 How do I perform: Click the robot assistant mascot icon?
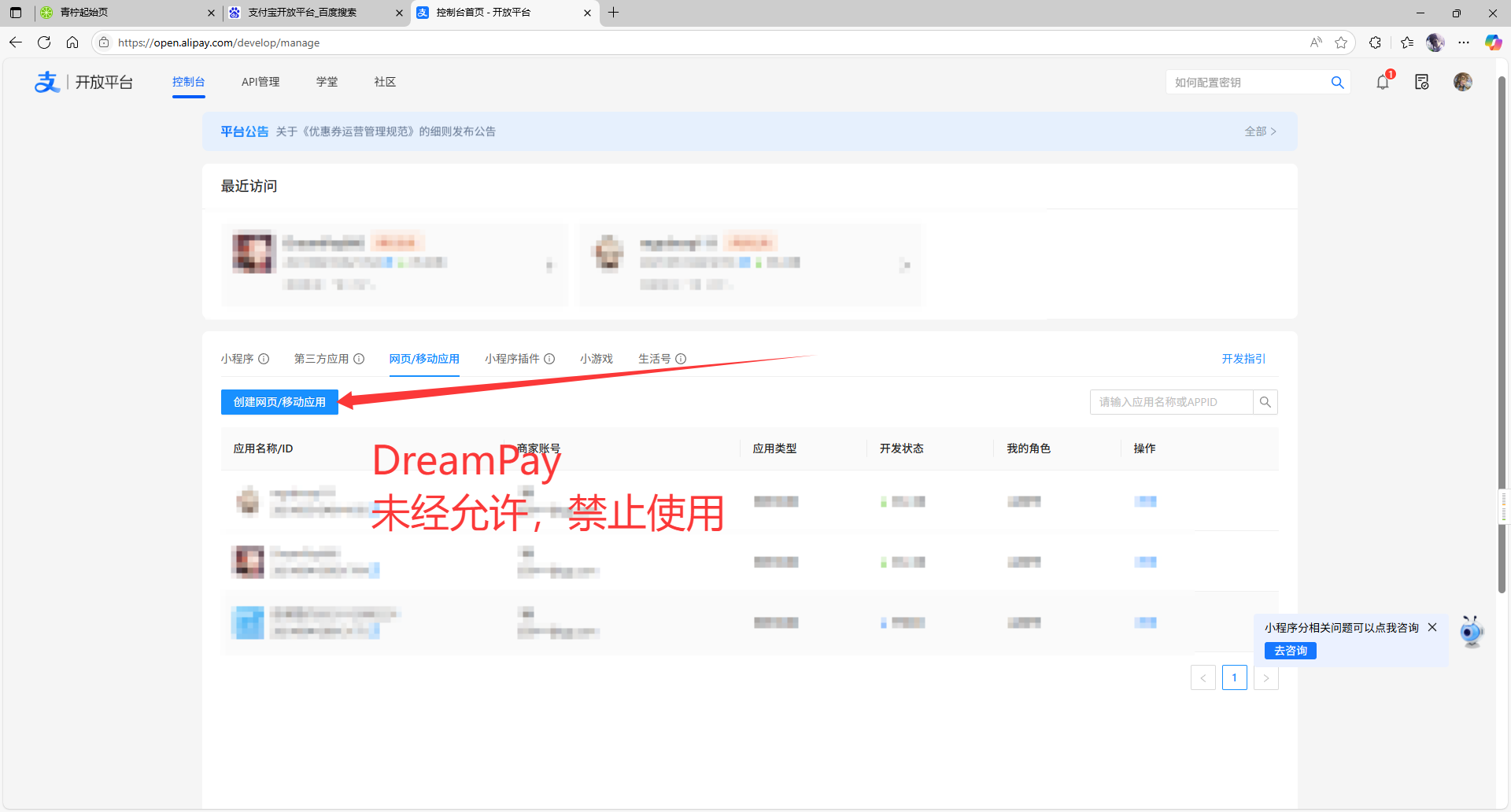(1471, 631)
